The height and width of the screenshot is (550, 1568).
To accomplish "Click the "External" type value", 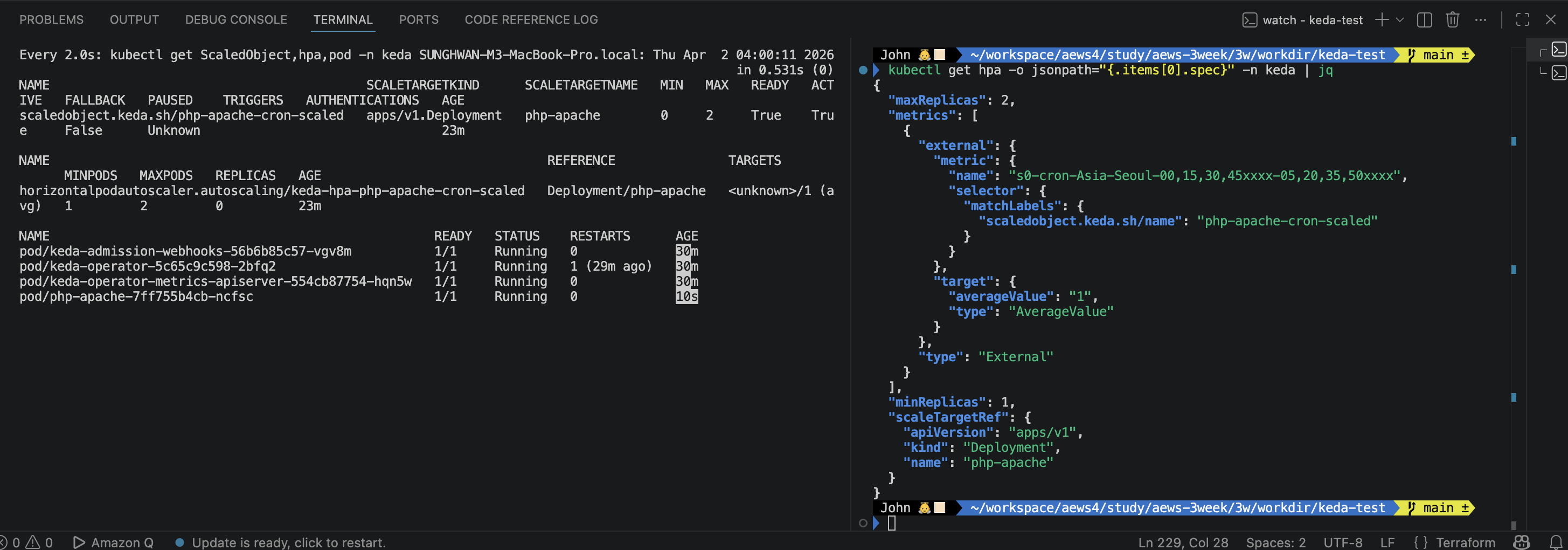I will [x=1015, y=357].
